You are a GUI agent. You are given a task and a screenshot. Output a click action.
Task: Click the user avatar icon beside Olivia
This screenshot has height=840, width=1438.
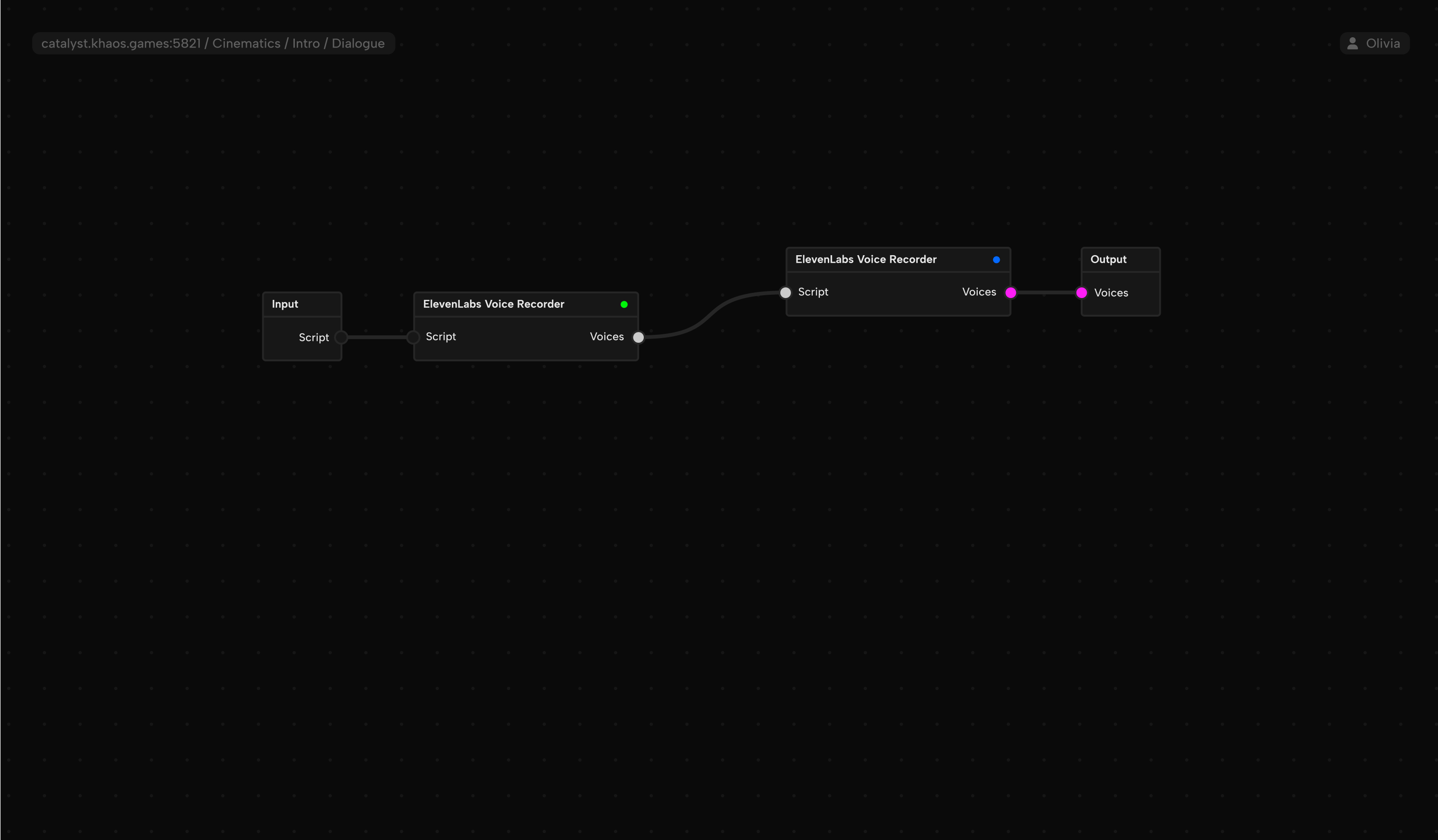coord(1352,43)
